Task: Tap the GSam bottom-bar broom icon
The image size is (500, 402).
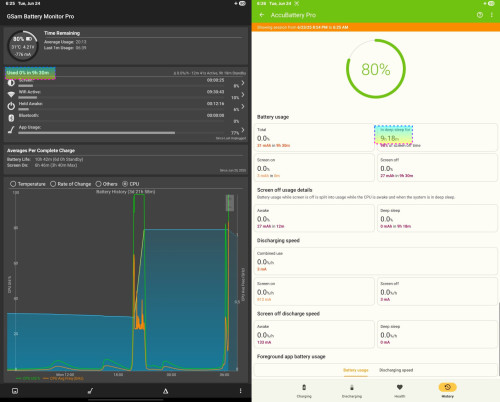Action: pyautogui.click(x=90, y=391)
